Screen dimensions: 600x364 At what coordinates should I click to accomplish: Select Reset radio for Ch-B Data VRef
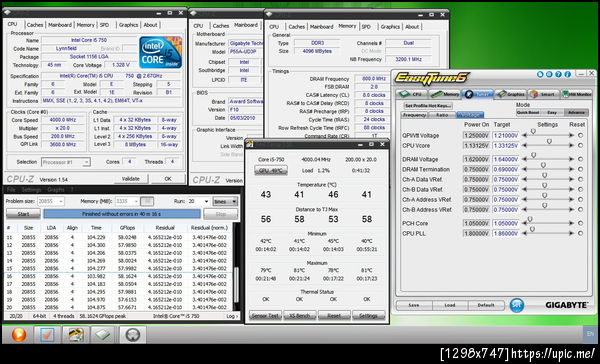point(580,189)
